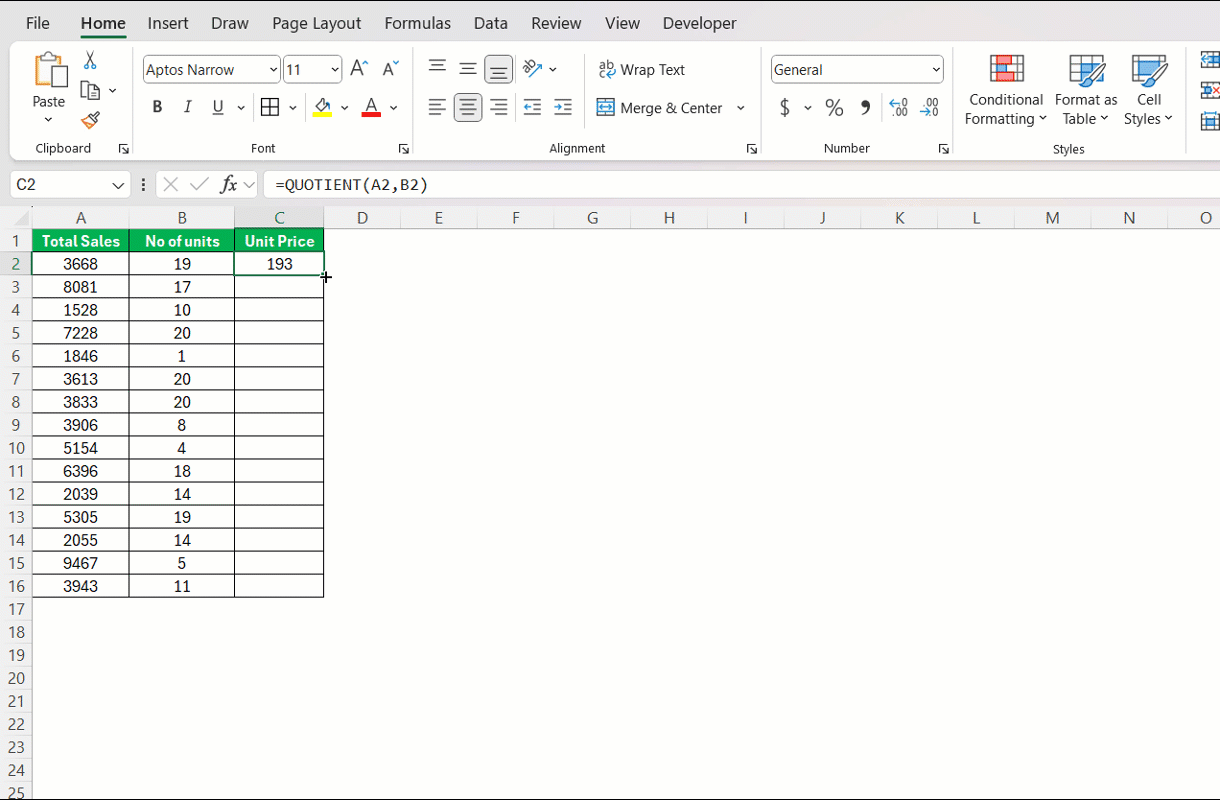Apply middle align to cell

coord(468,69)
